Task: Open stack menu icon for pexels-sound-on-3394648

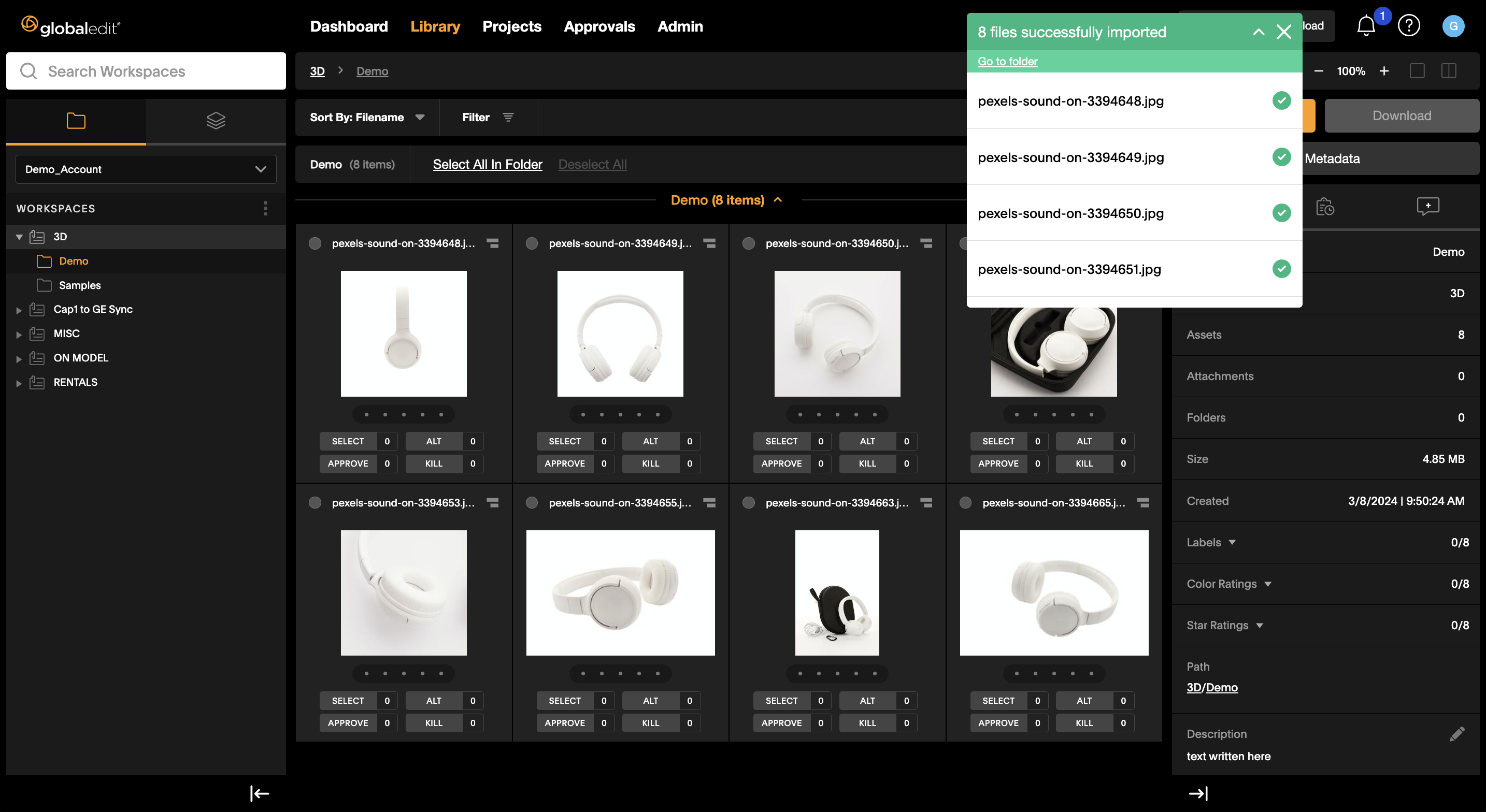Action: pos(493,243)
